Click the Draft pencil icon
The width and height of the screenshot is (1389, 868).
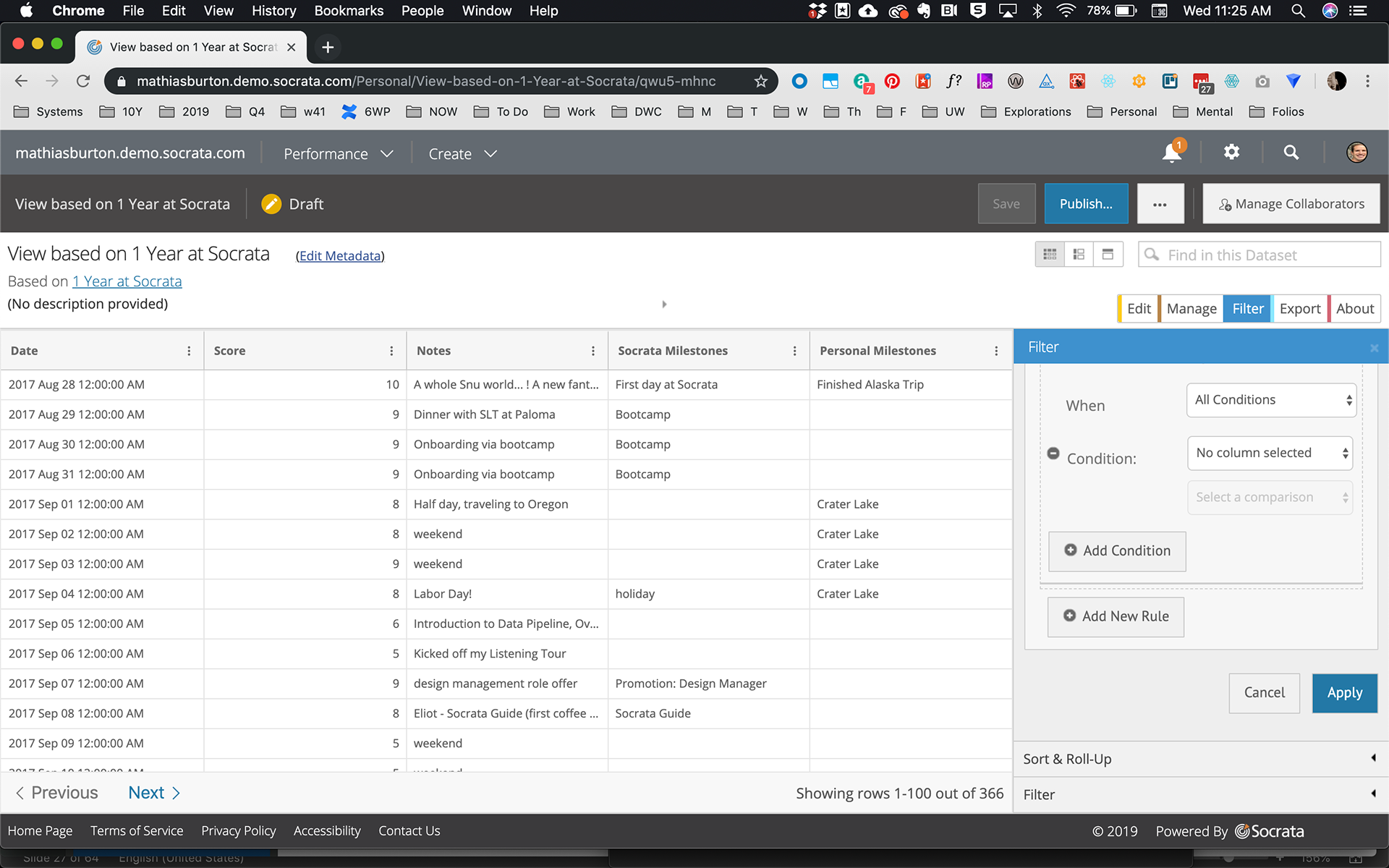(x=271, y=204)
